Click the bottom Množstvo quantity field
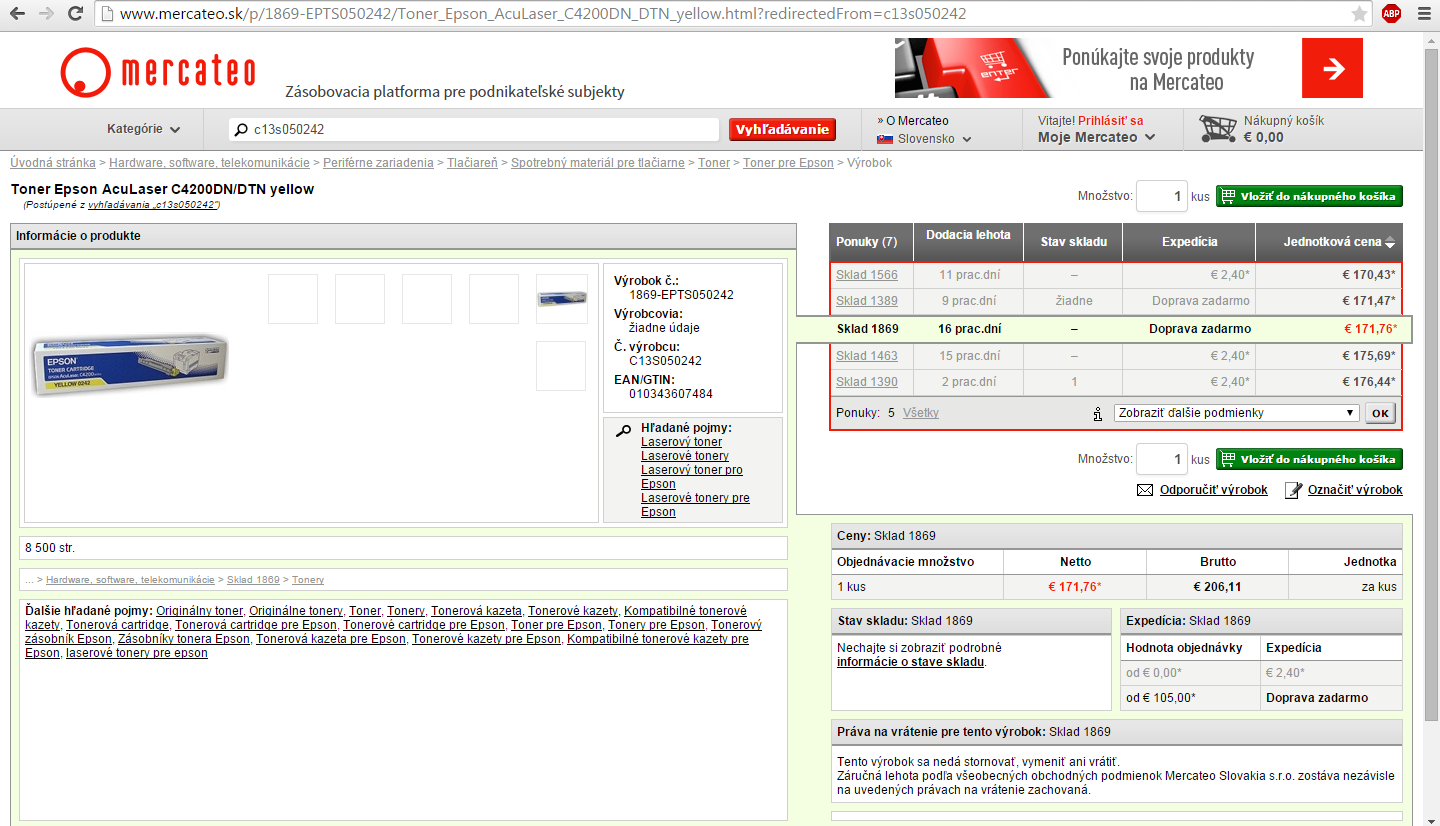The width and height of the screenshot is (1440, 826). [x=1161, y=459]
